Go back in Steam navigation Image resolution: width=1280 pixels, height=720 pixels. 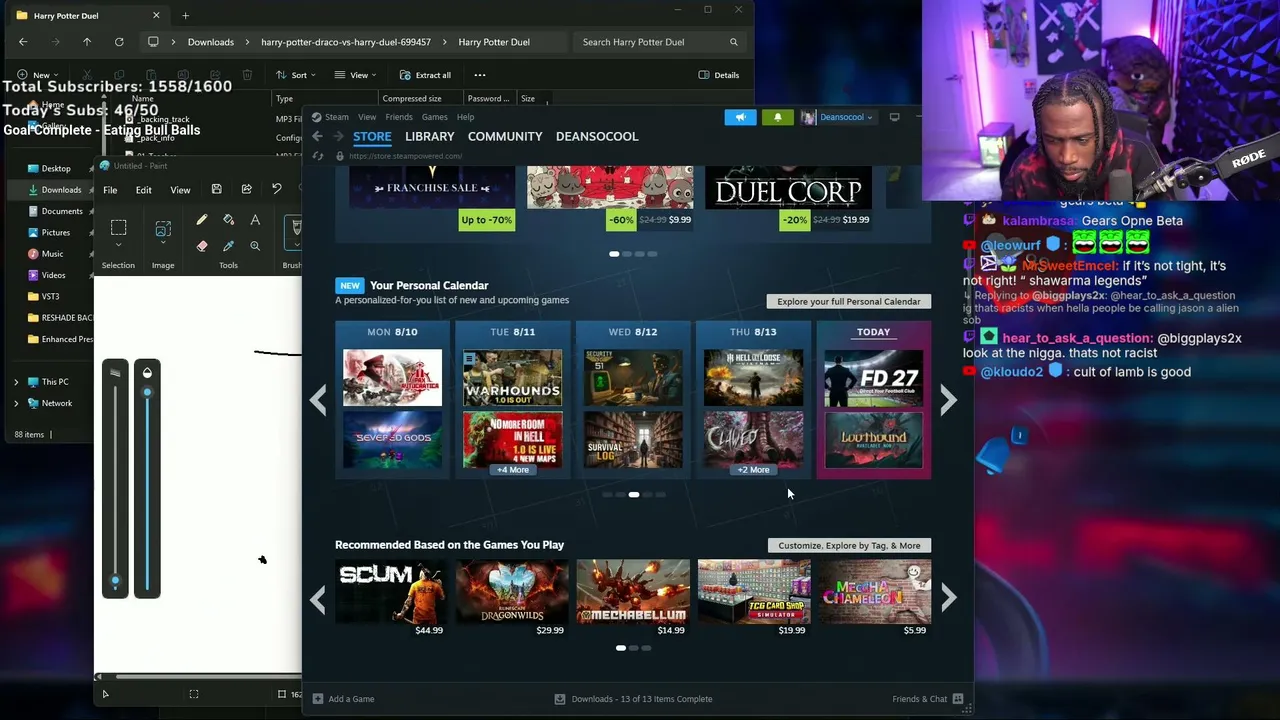coord(318,136)
